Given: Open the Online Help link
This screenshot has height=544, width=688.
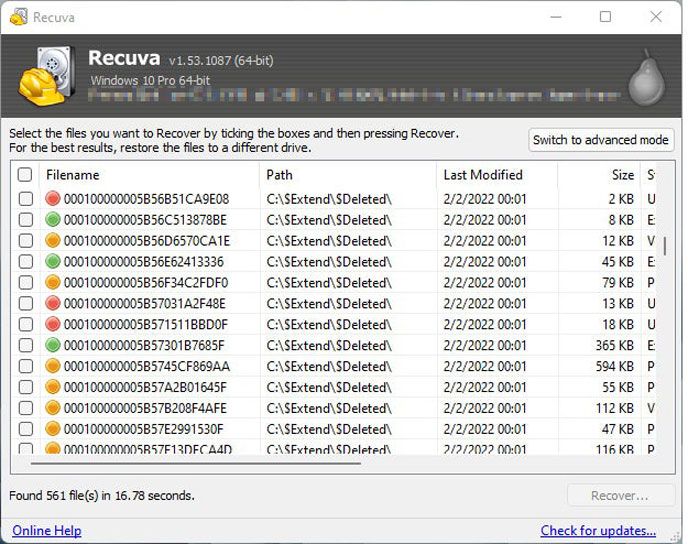Looking at the screenshot, I should [x=47, y=530].
